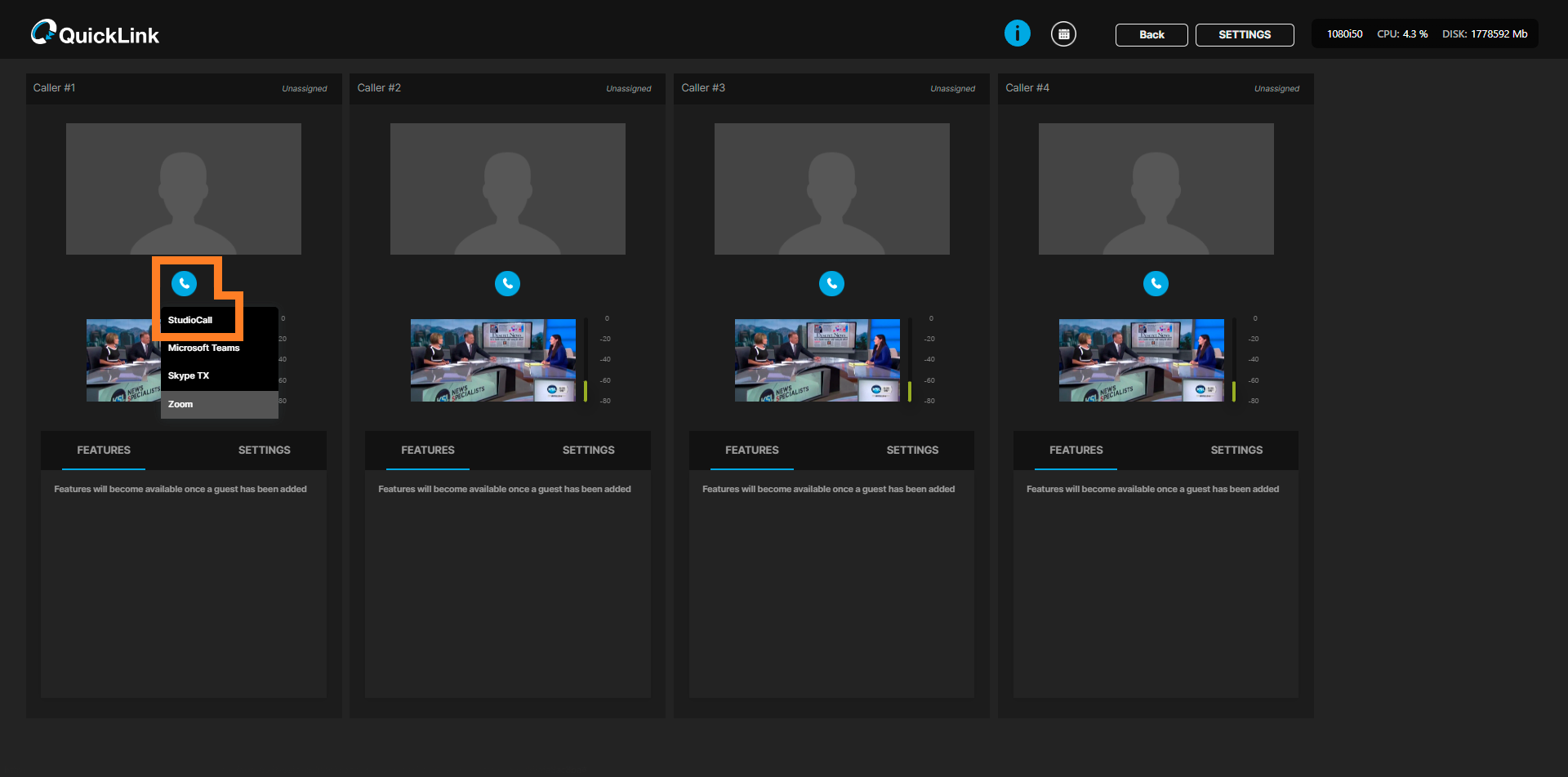The width and height of the screenshot is (1568, 777).
Task: Click the Unassigned label on Caller #1
Action: coord(305,88)
